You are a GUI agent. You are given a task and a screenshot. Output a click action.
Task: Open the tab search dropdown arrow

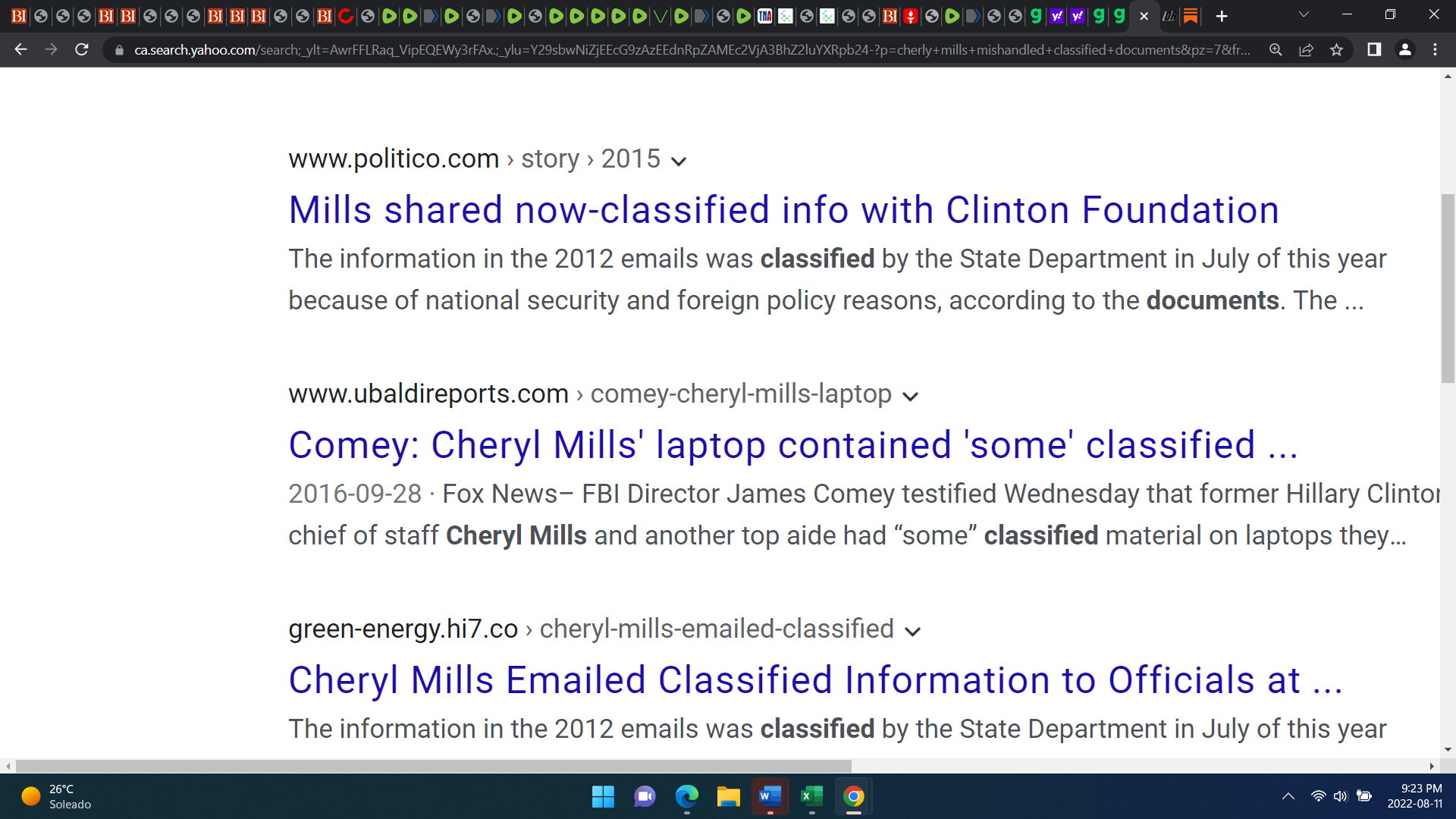[x=1304, y=15]
